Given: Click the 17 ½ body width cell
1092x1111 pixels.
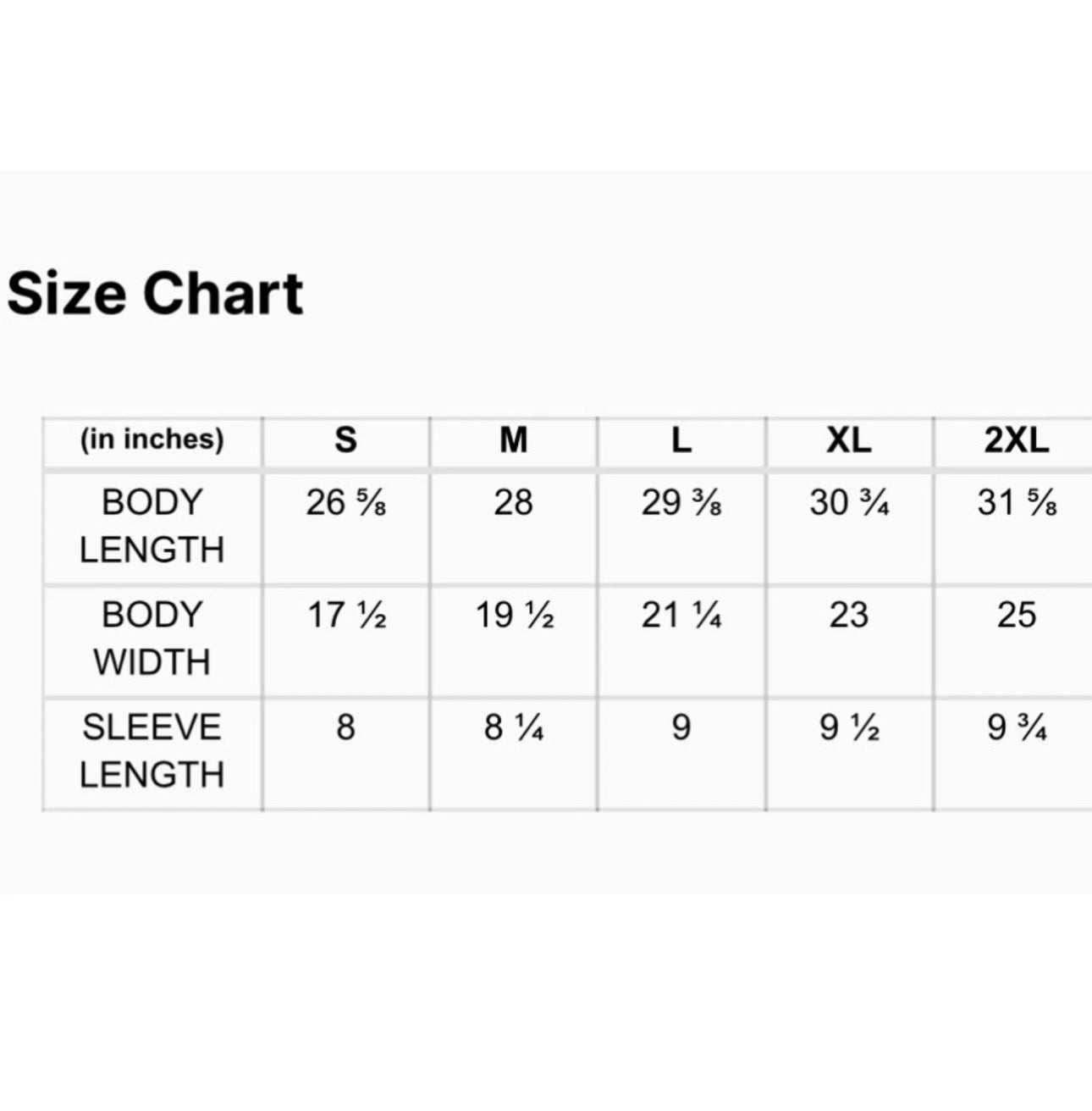Looking at the screenshot, I should [345, 616].
